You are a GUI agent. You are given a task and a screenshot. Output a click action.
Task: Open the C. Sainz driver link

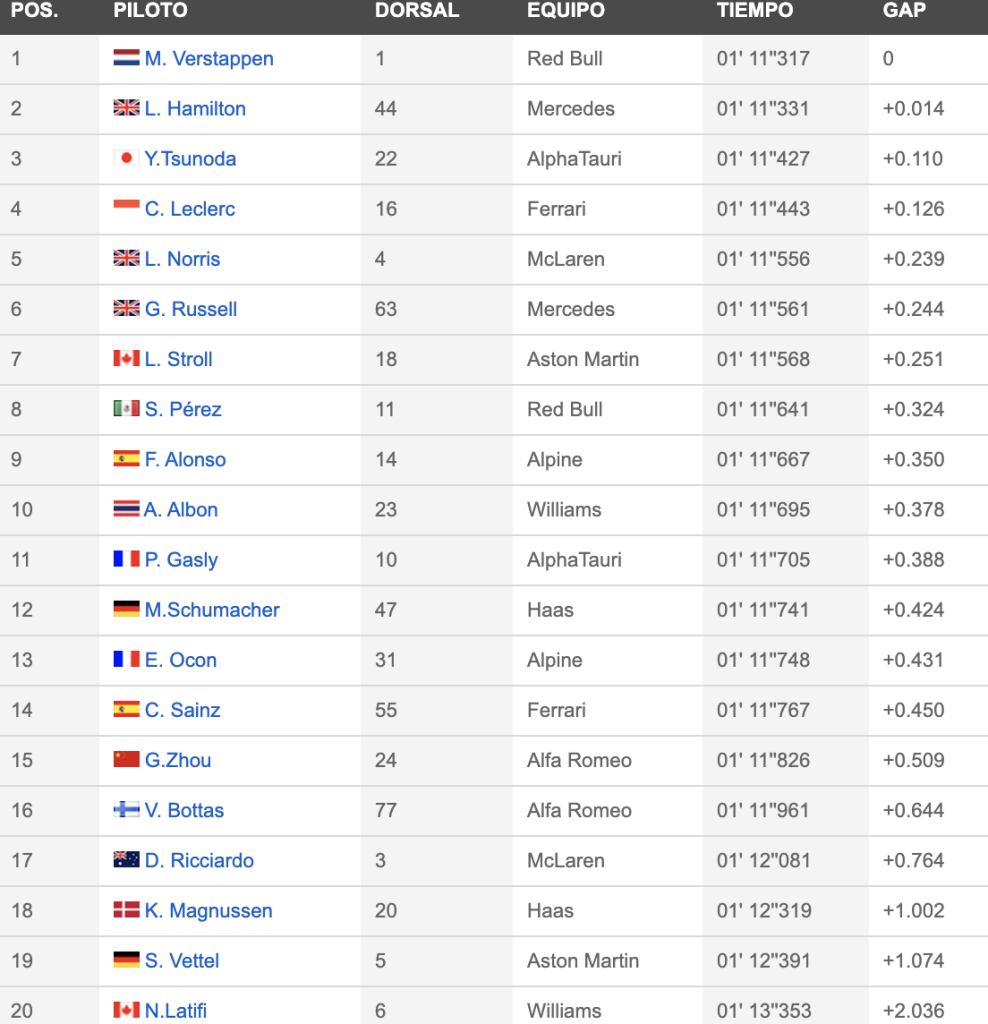click(183, 710)
